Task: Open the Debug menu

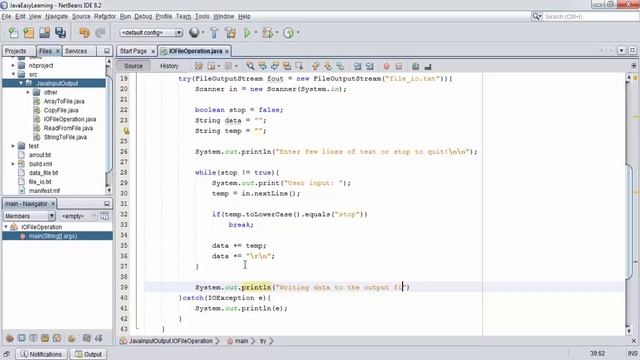Action: click(x=143, y=16)
